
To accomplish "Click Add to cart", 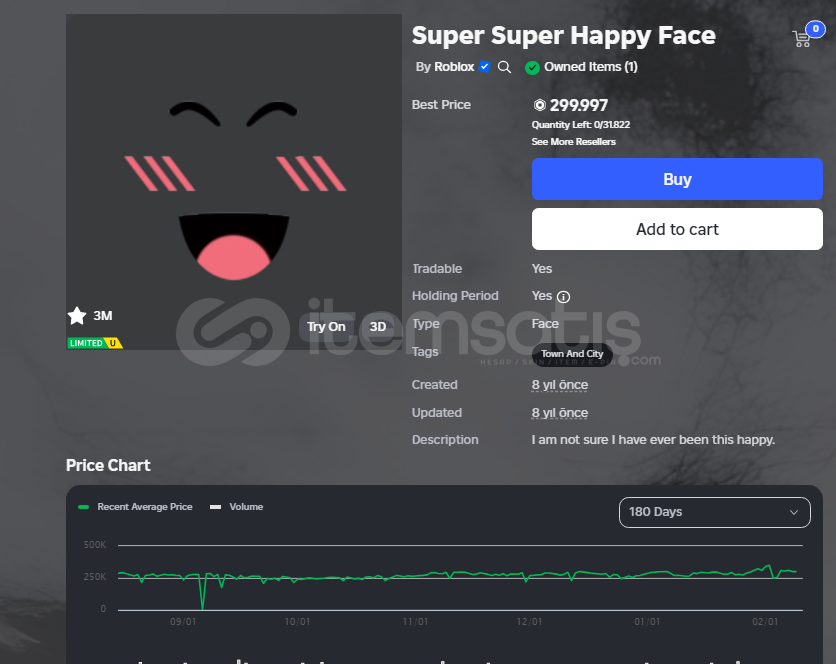I will (x=677, y=229).
